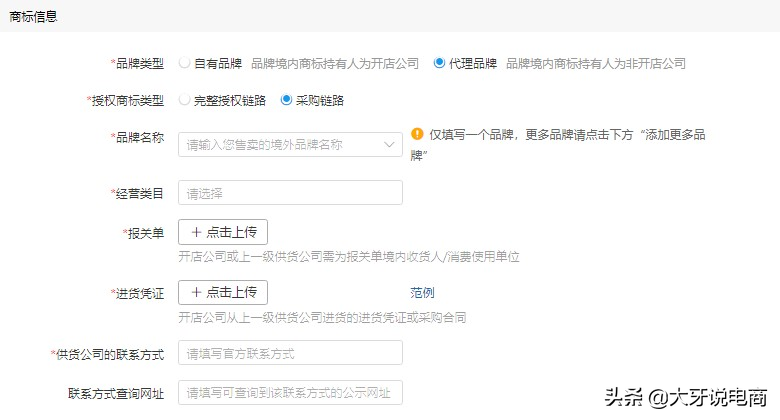The image size is (780, 420).
Task: Click the 进货凭证 field label
Action: (x=139, y=293)
